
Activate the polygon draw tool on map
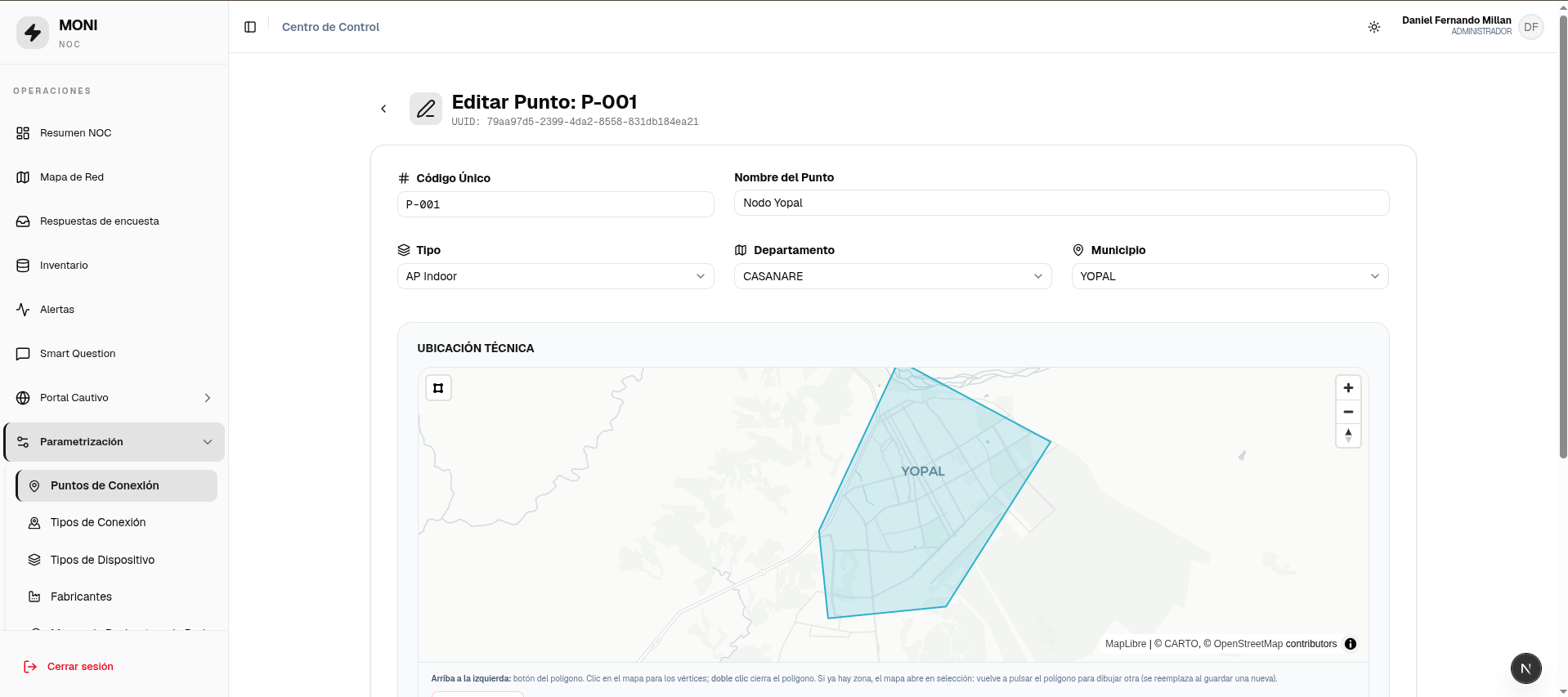tap(438, 388)
